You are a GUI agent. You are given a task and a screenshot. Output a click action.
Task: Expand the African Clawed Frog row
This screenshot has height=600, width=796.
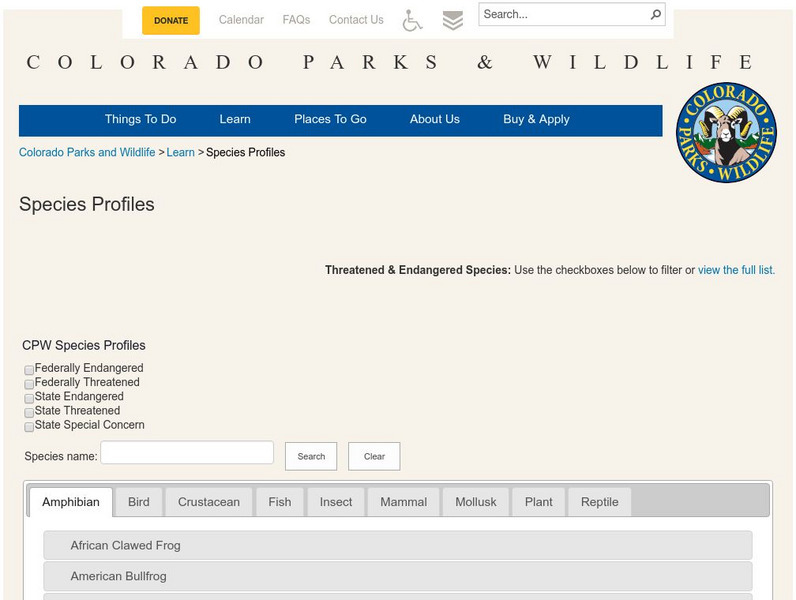point(397,545)
